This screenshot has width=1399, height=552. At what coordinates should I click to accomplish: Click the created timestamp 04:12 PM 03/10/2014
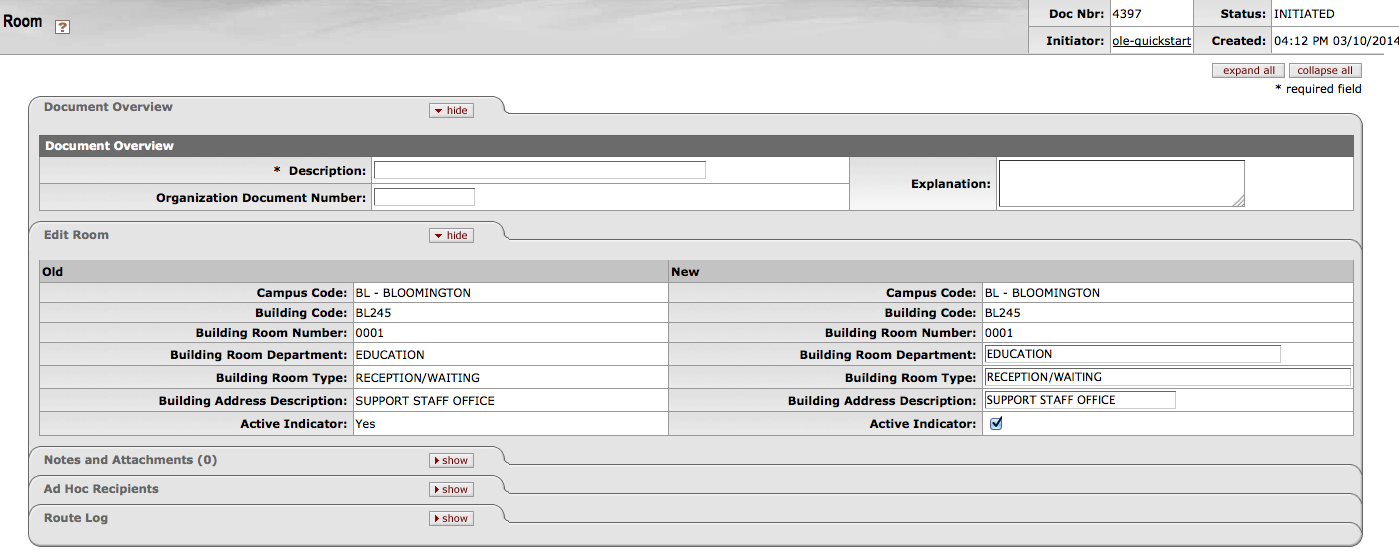point(1335,41)
